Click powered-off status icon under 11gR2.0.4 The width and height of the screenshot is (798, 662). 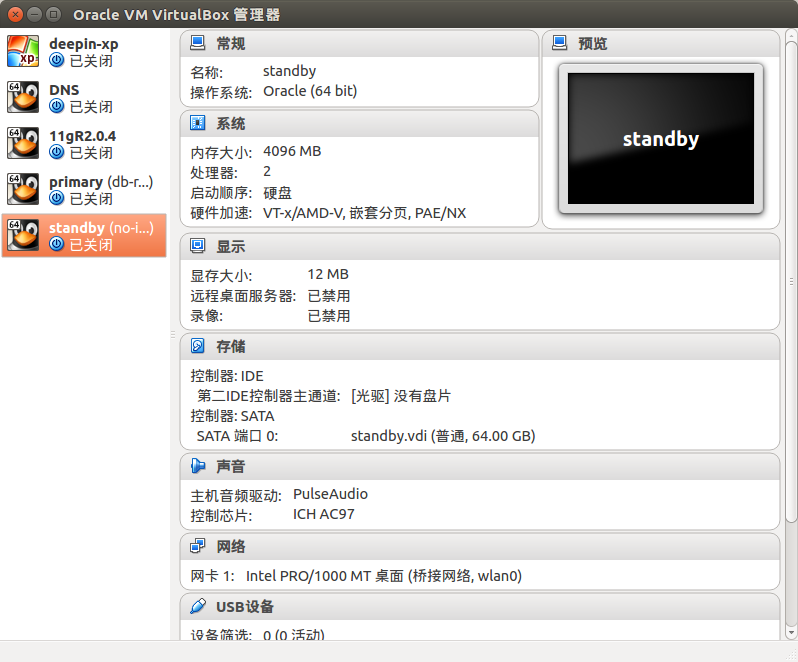[x=56, y=152]
